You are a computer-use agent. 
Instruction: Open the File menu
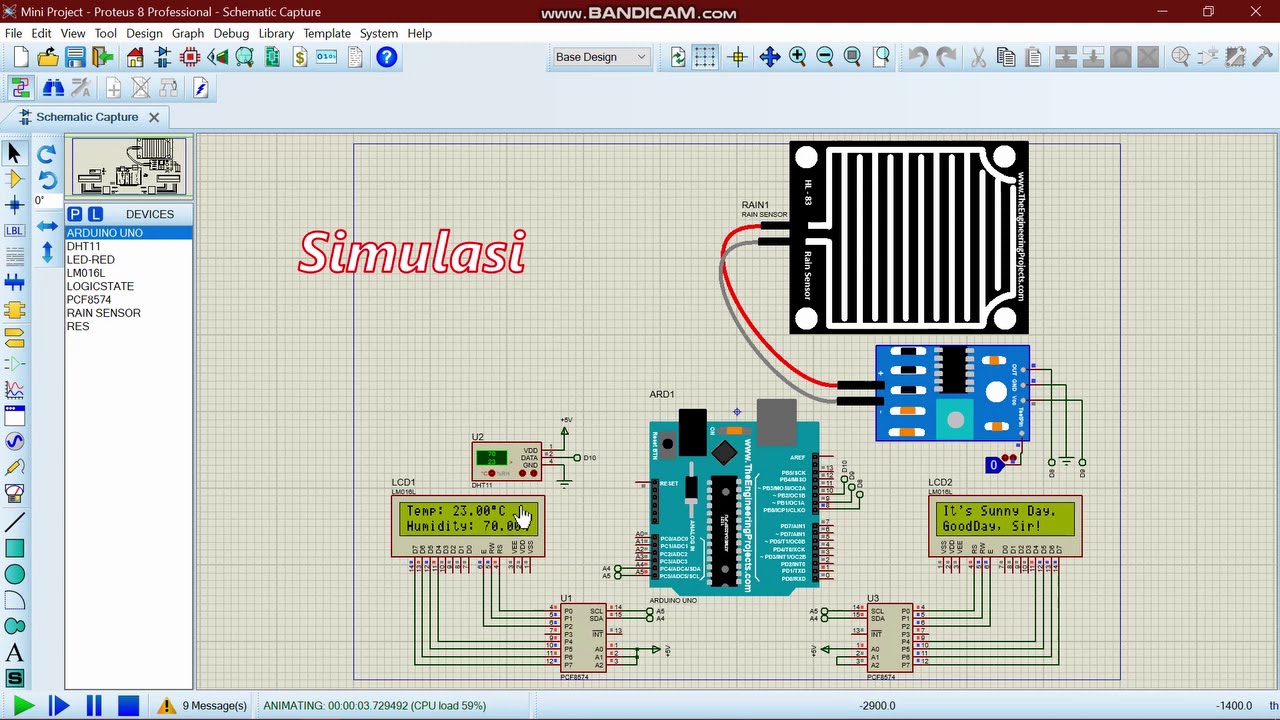point(14,33)
